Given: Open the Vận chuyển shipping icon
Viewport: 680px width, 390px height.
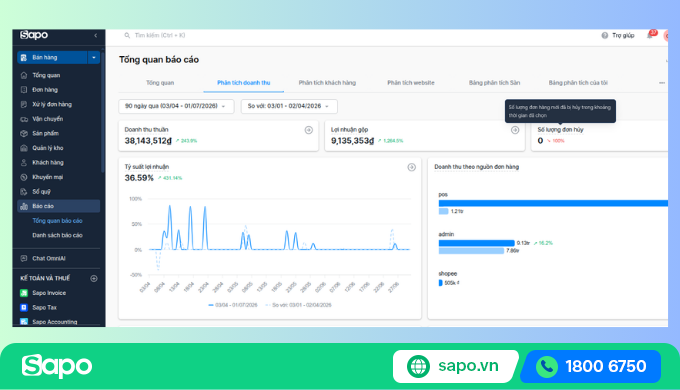Looking at the screenshot, I should point(24,119).
